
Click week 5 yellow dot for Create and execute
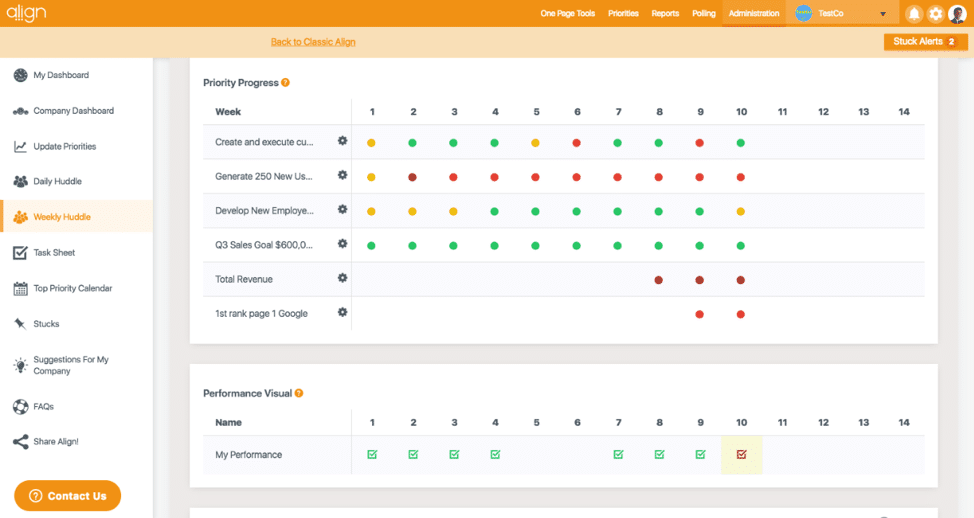click(535, 143)
